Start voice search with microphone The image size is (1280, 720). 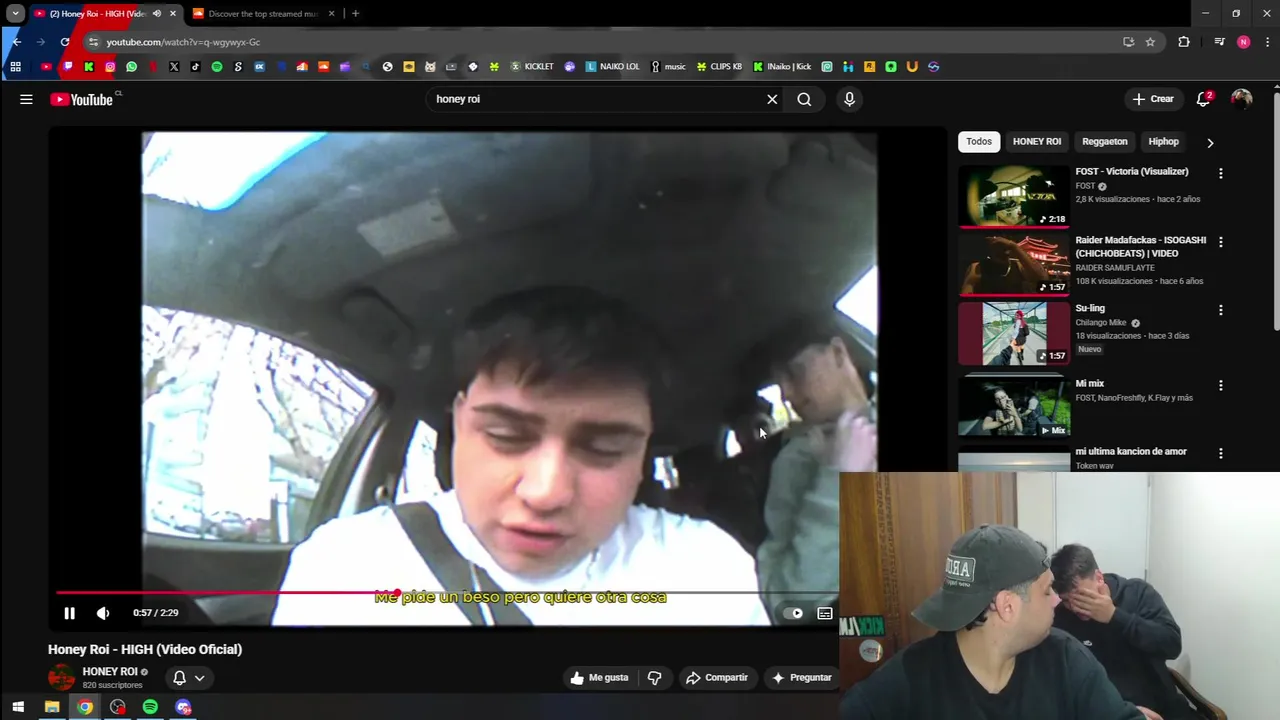point(849,99)
